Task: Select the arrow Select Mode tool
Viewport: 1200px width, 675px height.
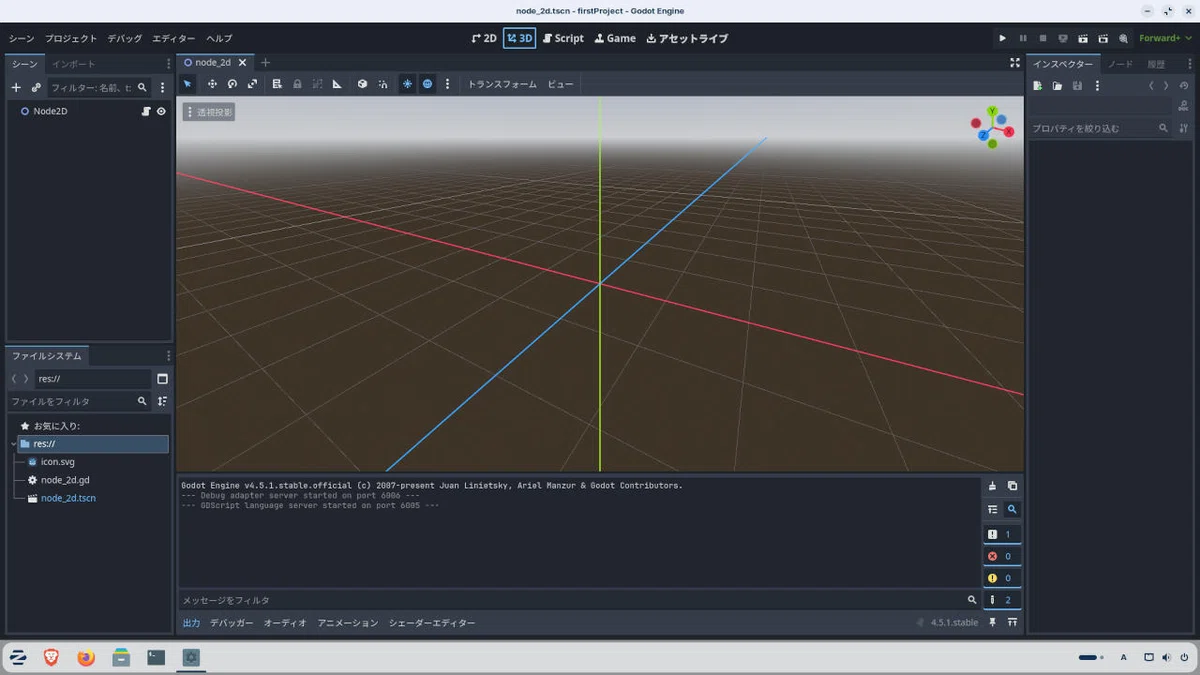Action: point(187,84)
